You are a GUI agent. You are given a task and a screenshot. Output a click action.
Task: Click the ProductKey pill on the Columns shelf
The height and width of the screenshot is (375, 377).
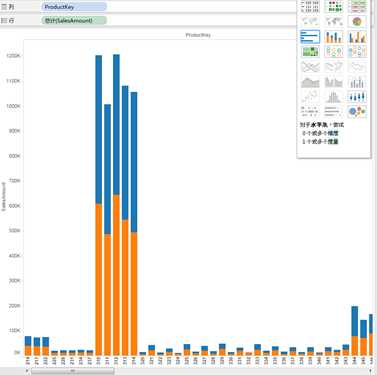pyautogui.click(x=74, y=7)
